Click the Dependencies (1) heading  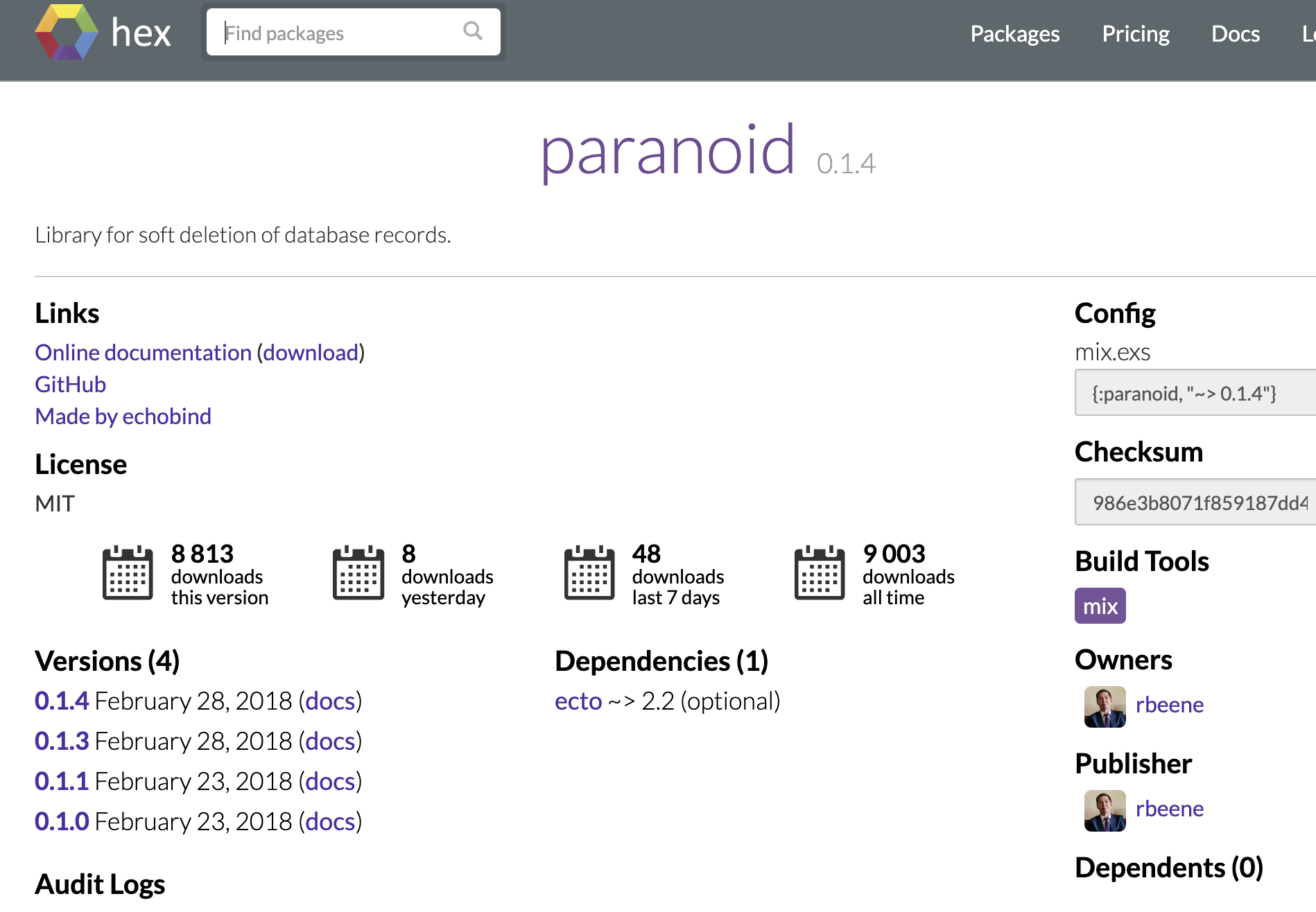(661, 660)
